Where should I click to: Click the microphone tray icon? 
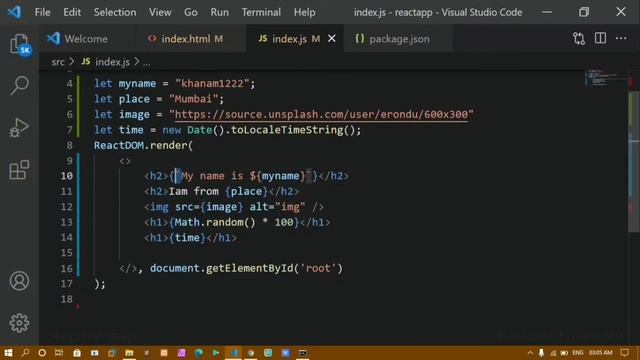(541, 353)
